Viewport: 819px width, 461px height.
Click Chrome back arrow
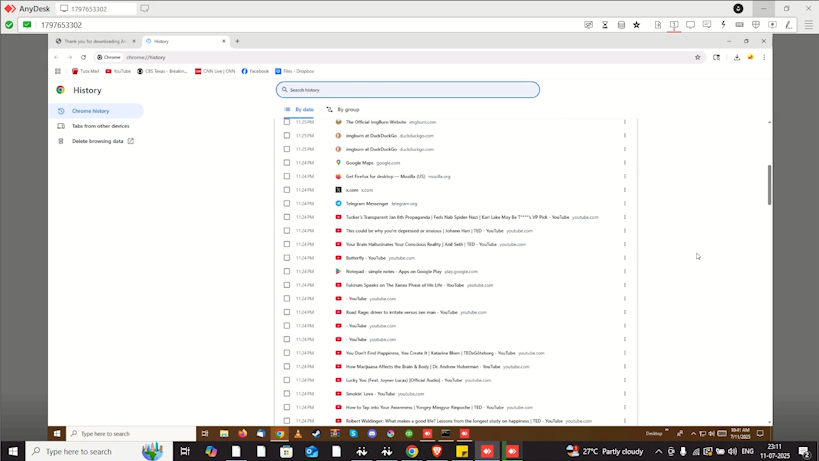click(x=56, y=57)
